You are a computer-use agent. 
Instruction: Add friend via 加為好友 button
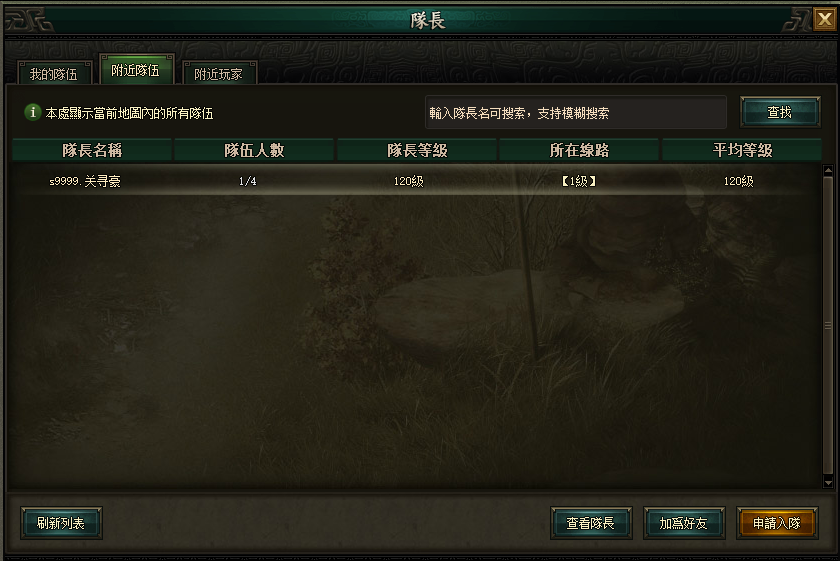coord(684,523)
